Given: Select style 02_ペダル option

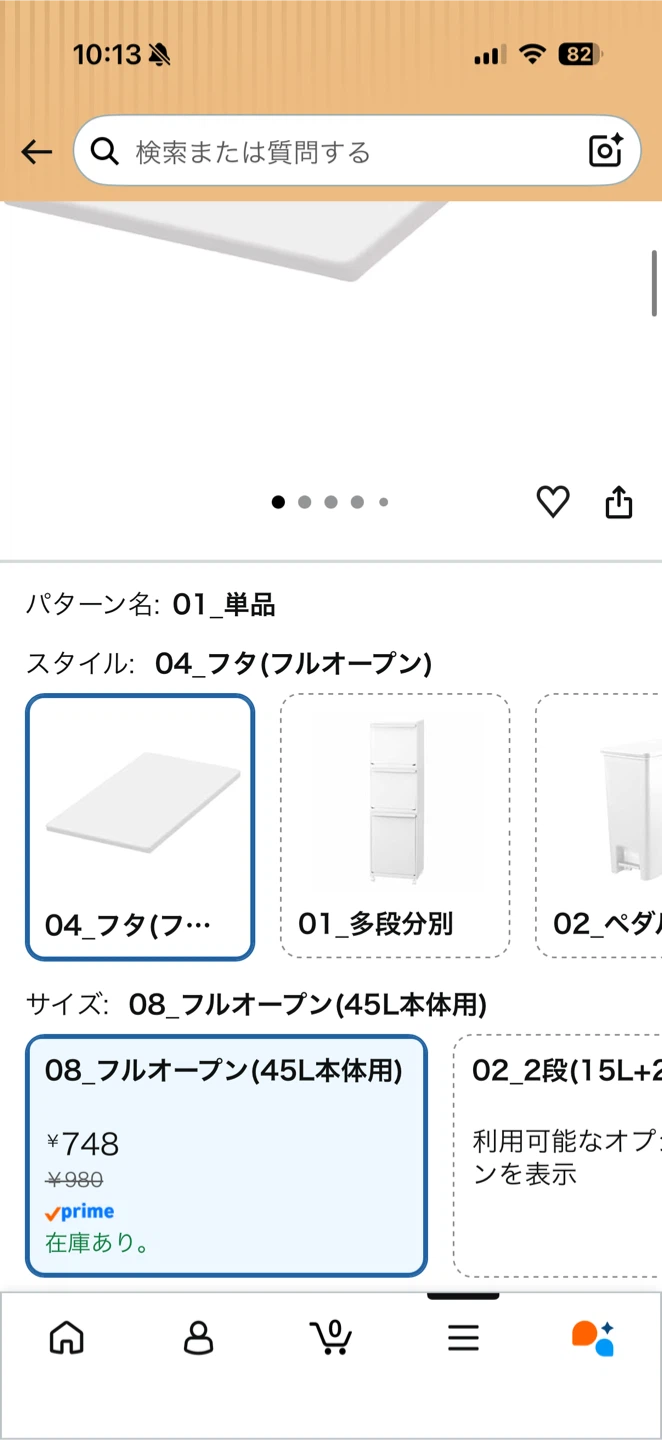Looking at the screenshot, I should pos(599,827).
